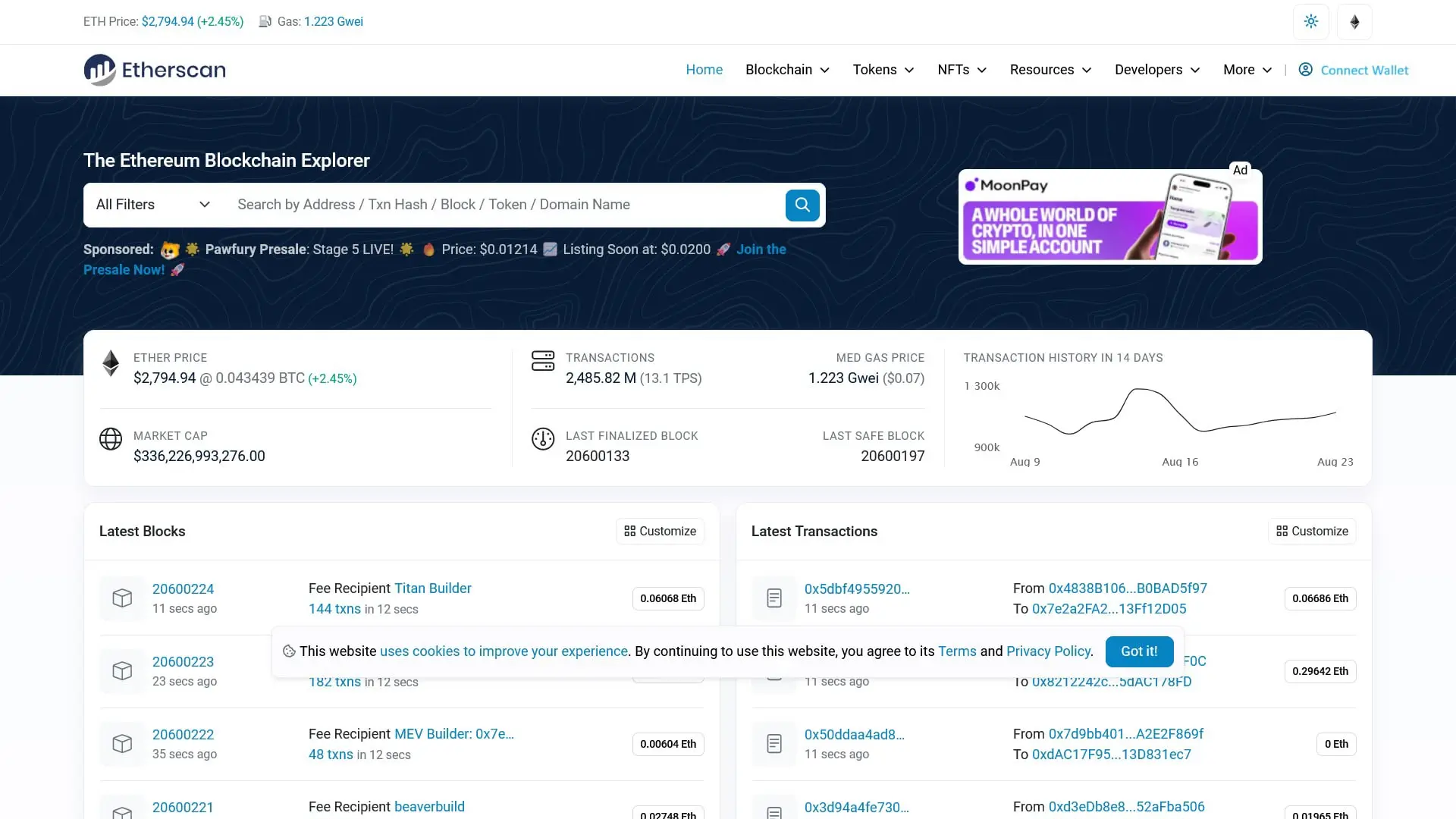Open transaction 0x5dbf4955920
1456x819 pixels.
tap(857, 589)
